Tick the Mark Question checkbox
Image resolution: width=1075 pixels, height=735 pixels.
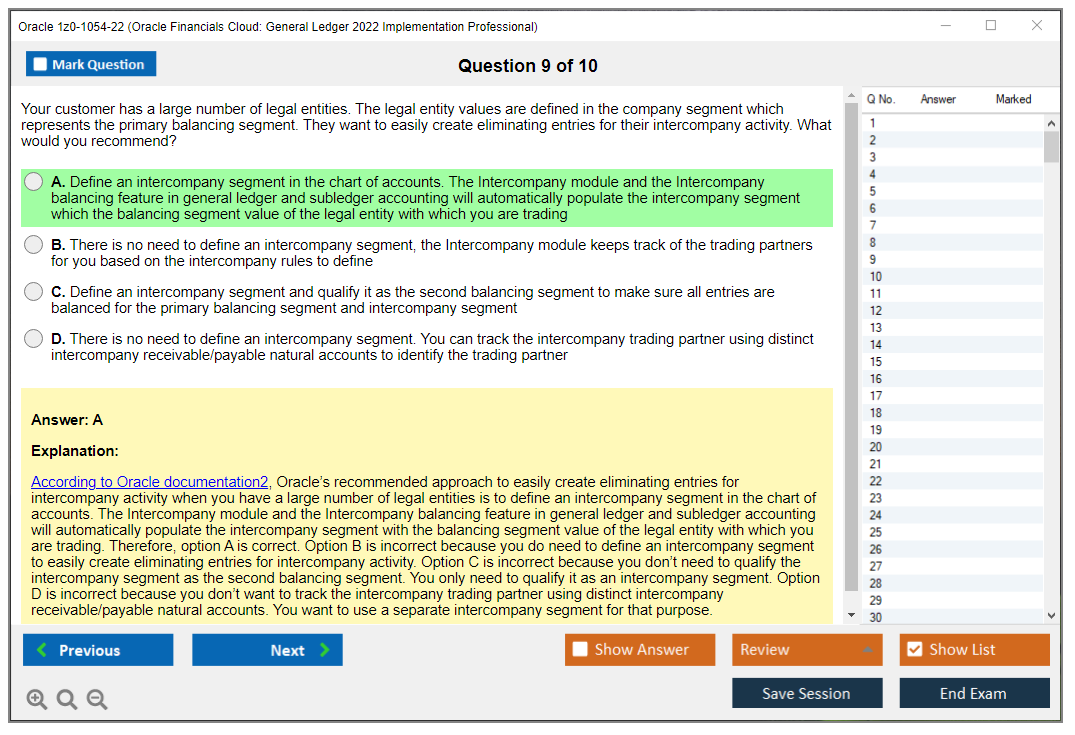coord(41,65)
